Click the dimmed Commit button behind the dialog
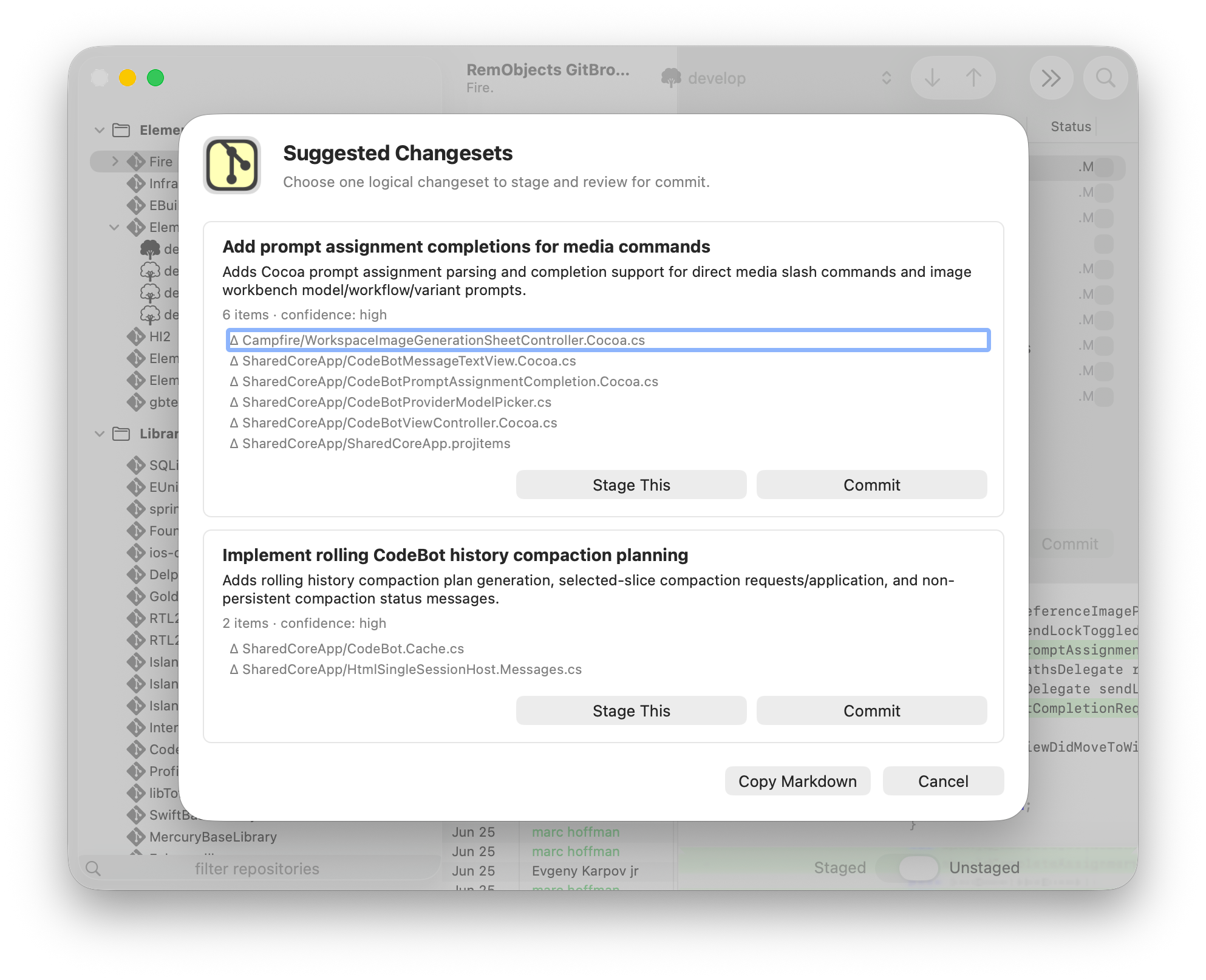This screenshot has height=980, width=1206. pos(1069,544)
